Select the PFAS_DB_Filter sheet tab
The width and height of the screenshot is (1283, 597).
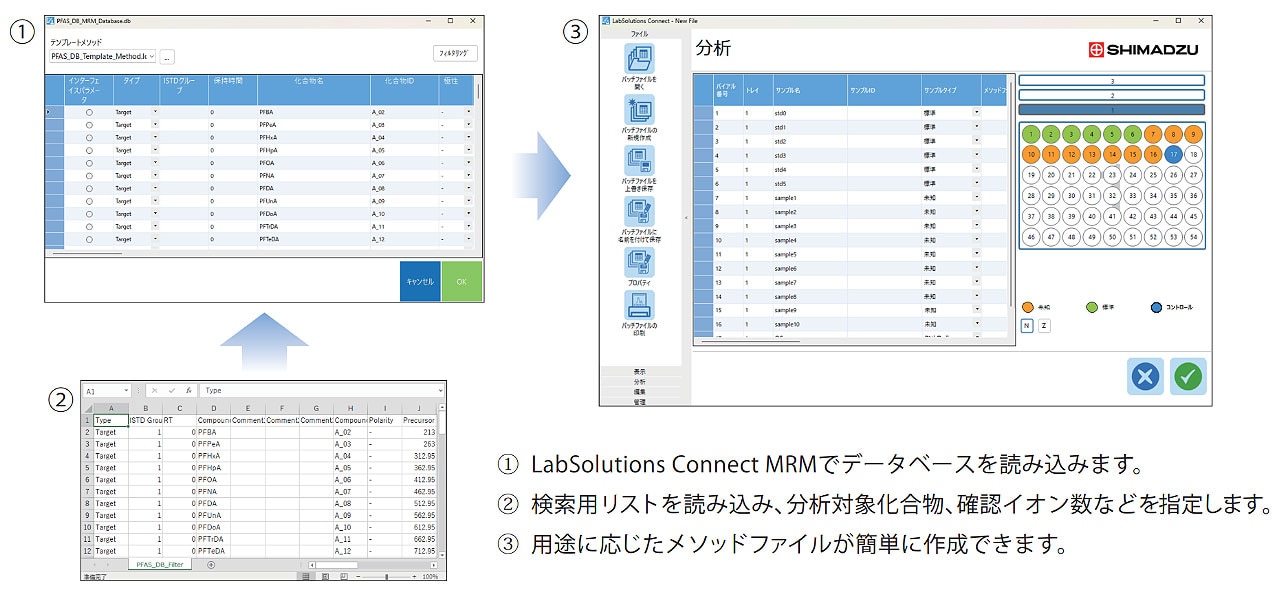coord(161,565)
